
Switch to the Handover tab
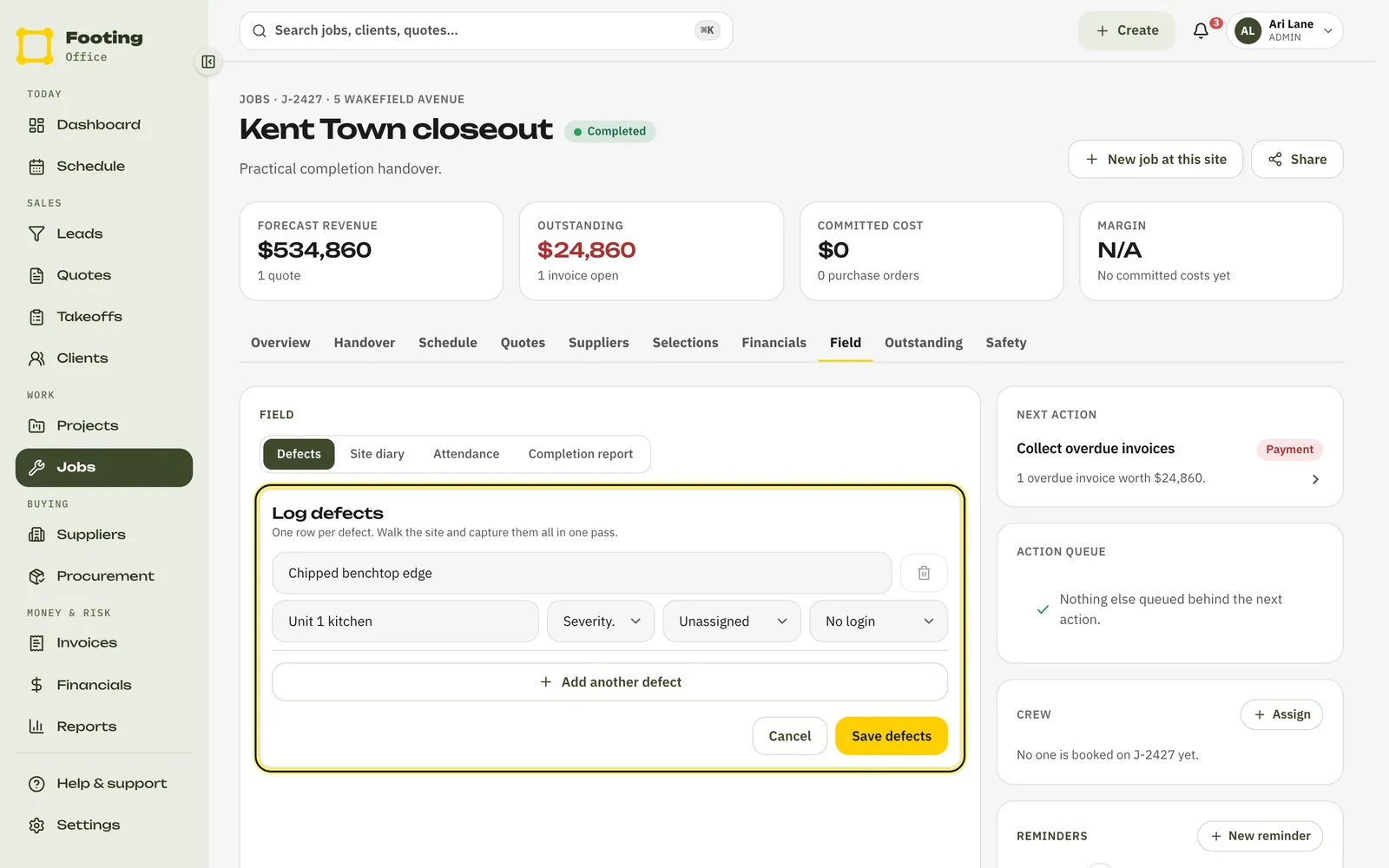[x=365, y=343]
